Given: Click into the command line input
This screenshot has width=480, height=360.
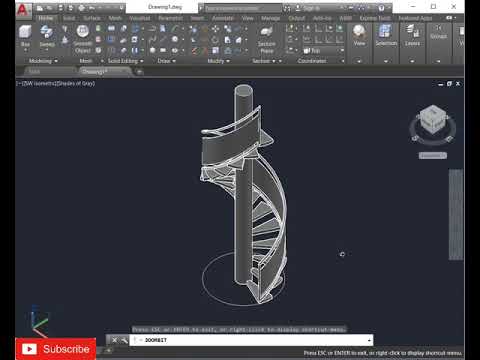Looking at the screenshot, I should coord(250,340).
